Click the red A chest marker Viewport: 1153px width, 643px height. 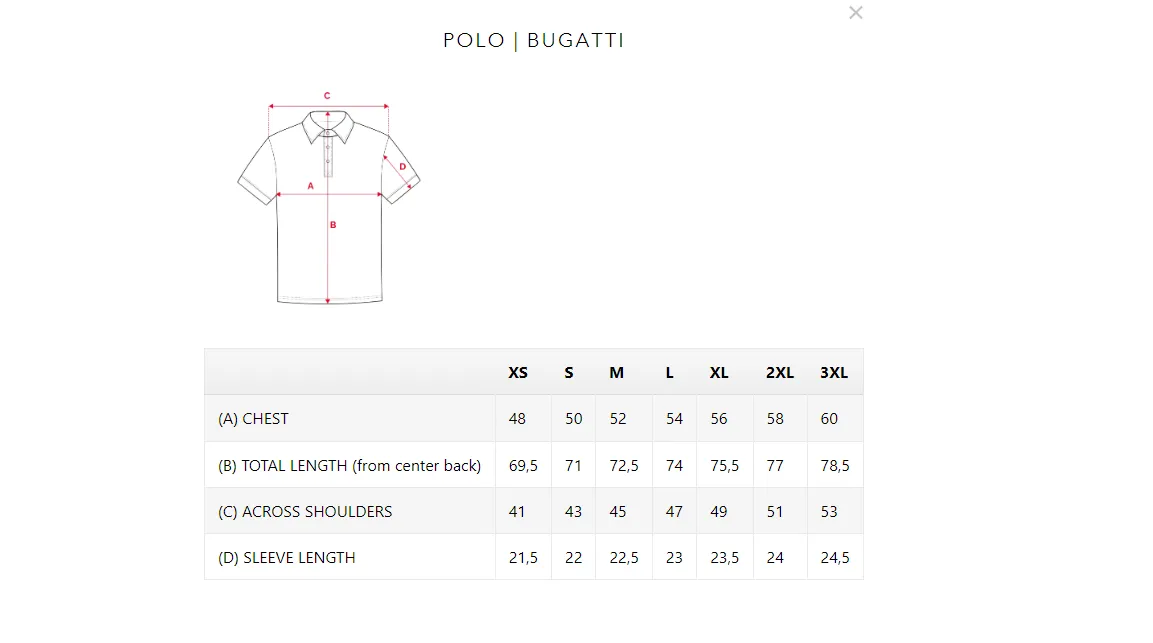point(310,186)
